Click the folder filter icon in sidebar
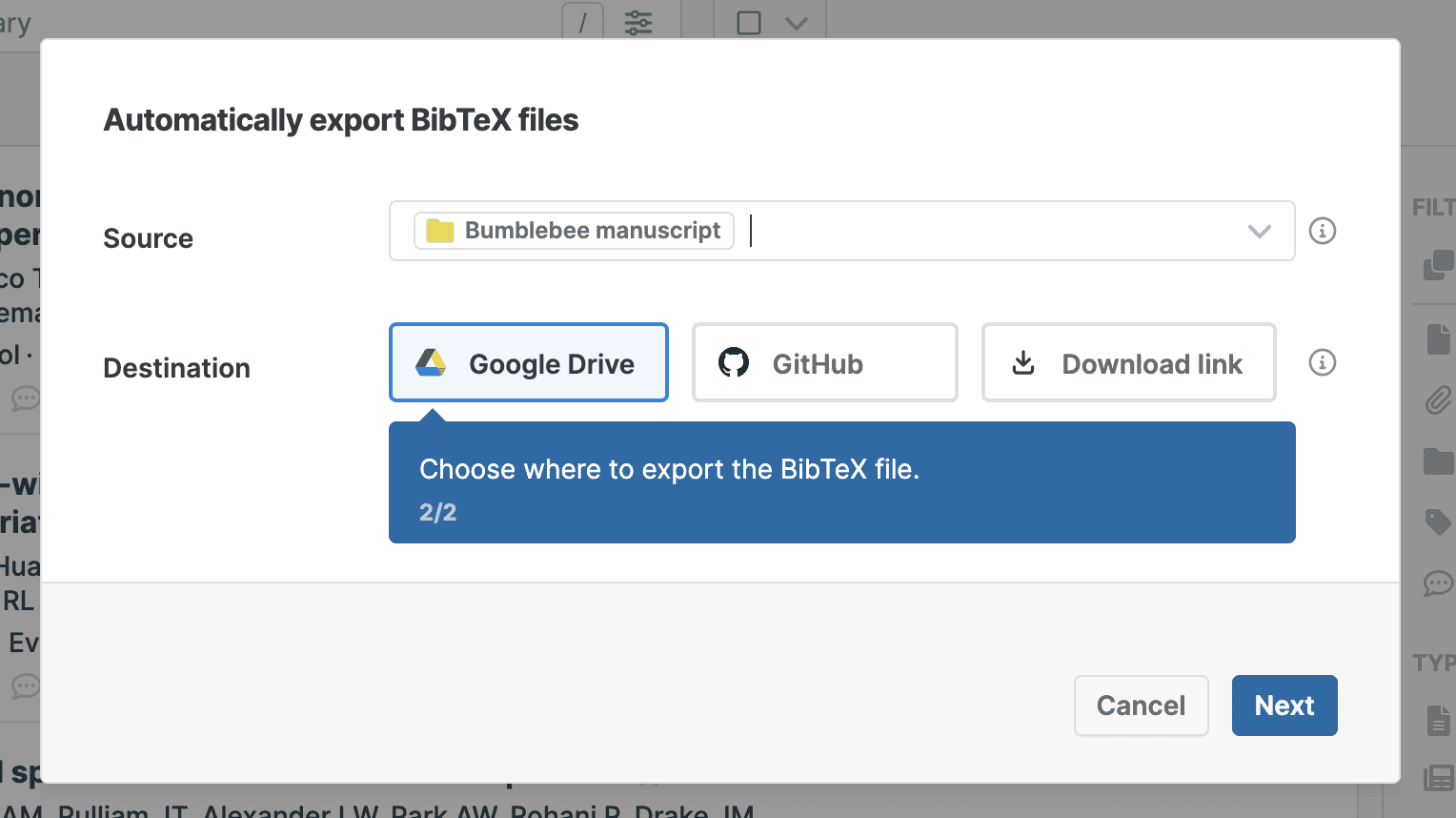1456x818 pixels. 1437,461
